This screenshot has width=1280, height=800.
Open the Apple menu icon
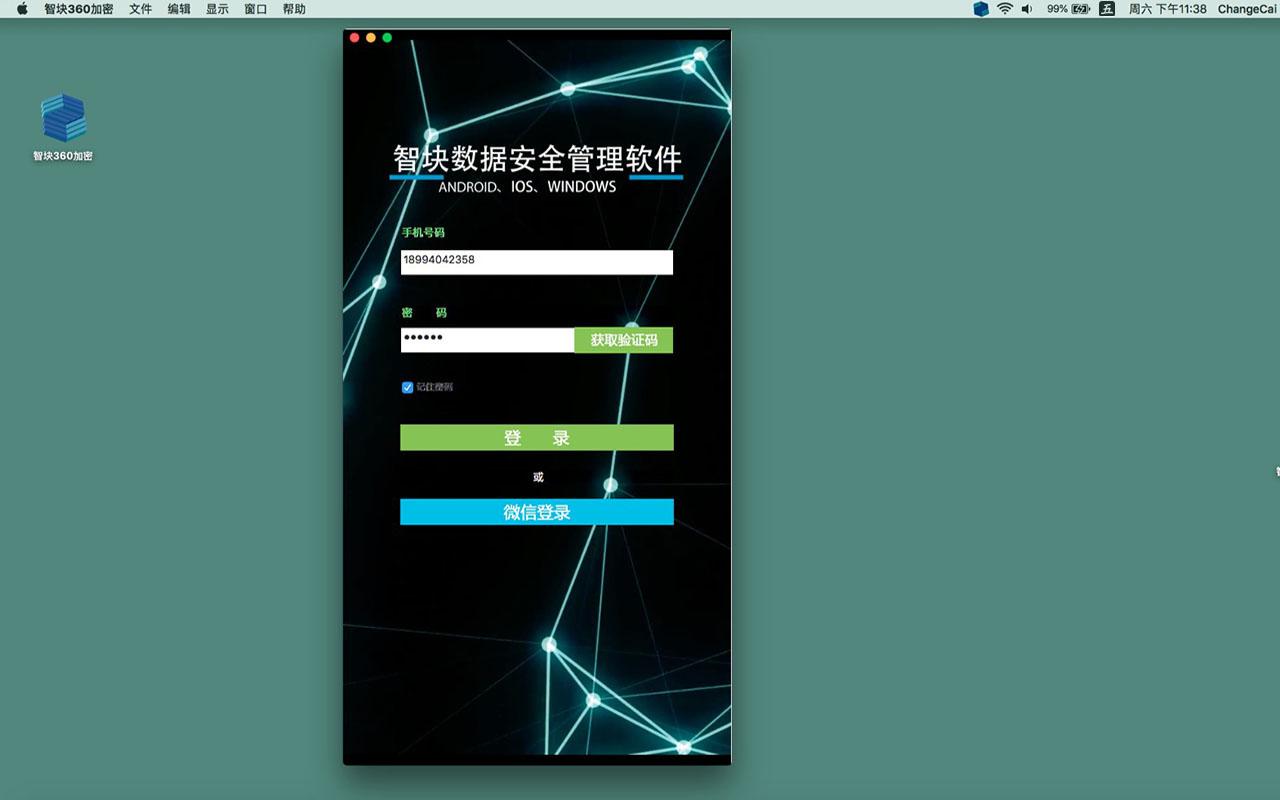[x=22, y=9]
